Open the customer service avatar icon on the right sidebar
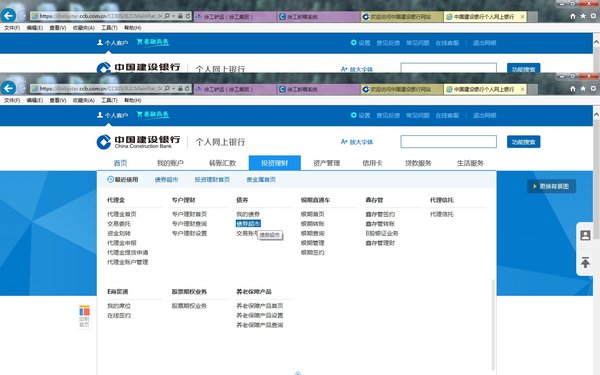Image resolution: width=600 pixels, height=375 pixels. (x=585, y=235)
